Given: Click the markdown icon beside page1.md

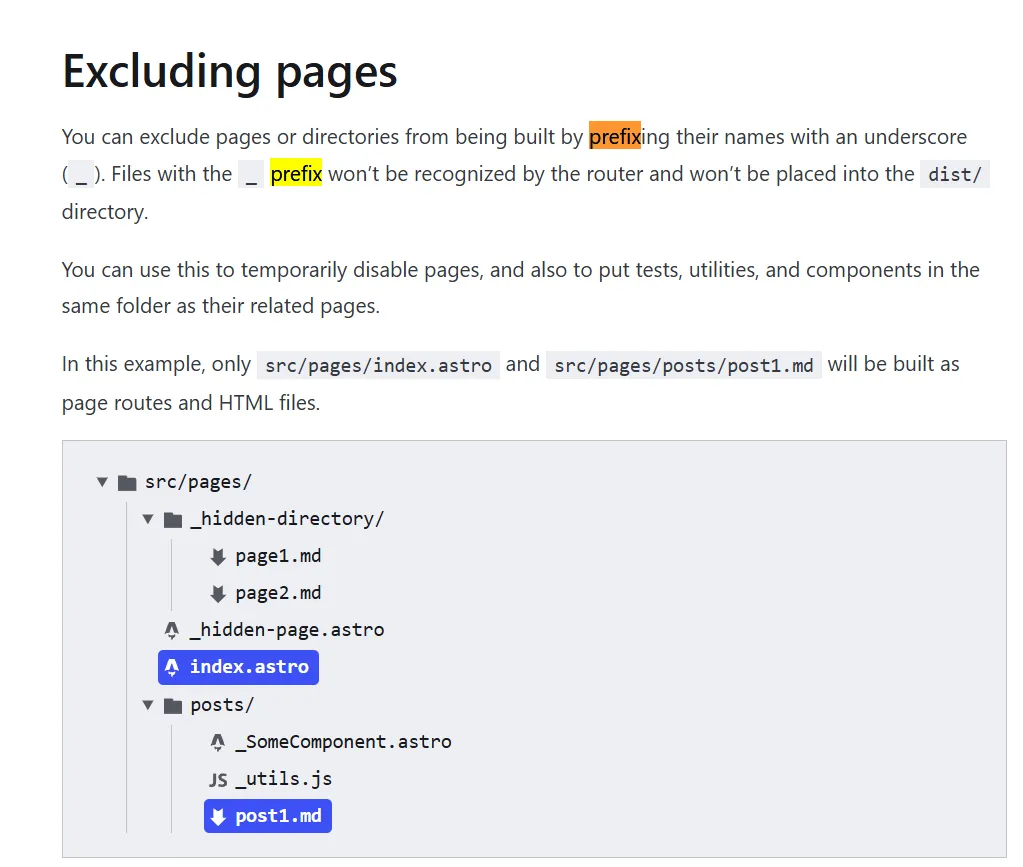Looking at the screenshot, I should coord(218,557).
